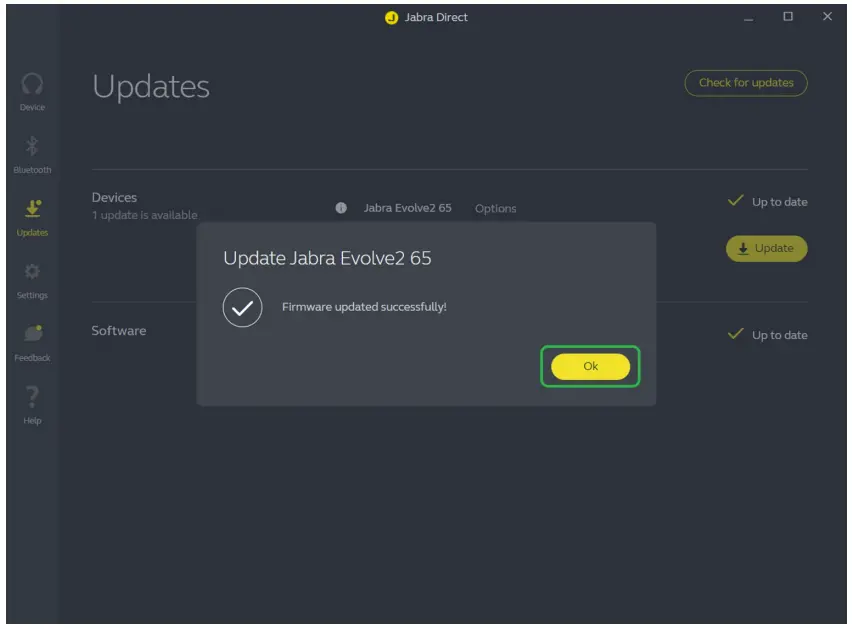The height and width of the screenshot is (629, 852).
Task: Click the checkmark in the update dialog
Action: pos(242,307)
